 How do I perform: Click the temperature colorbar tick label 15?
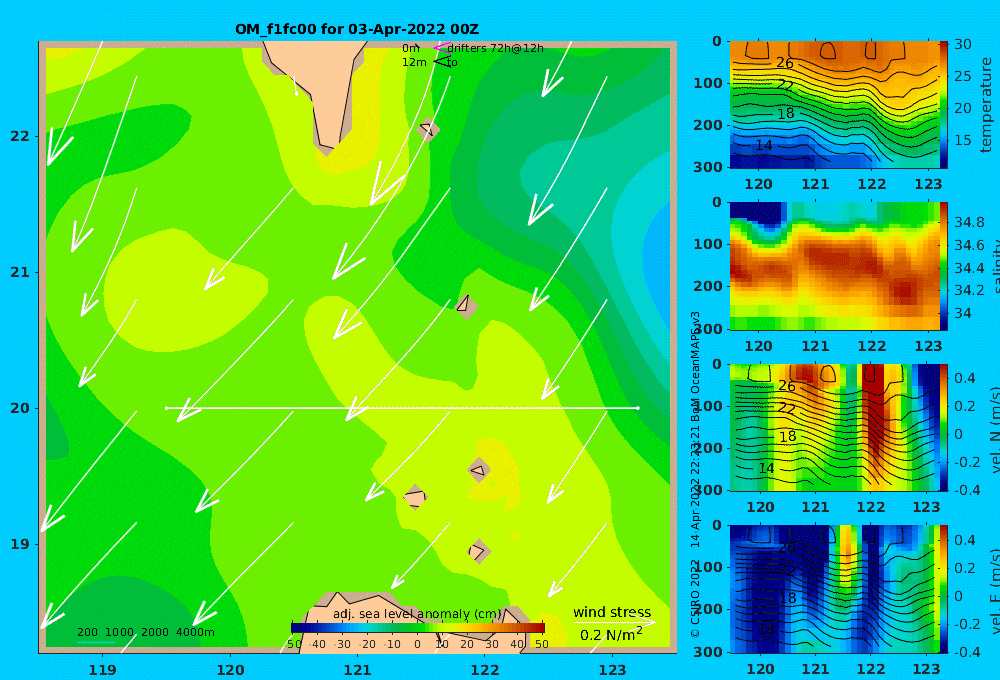[x=963, y=140]
